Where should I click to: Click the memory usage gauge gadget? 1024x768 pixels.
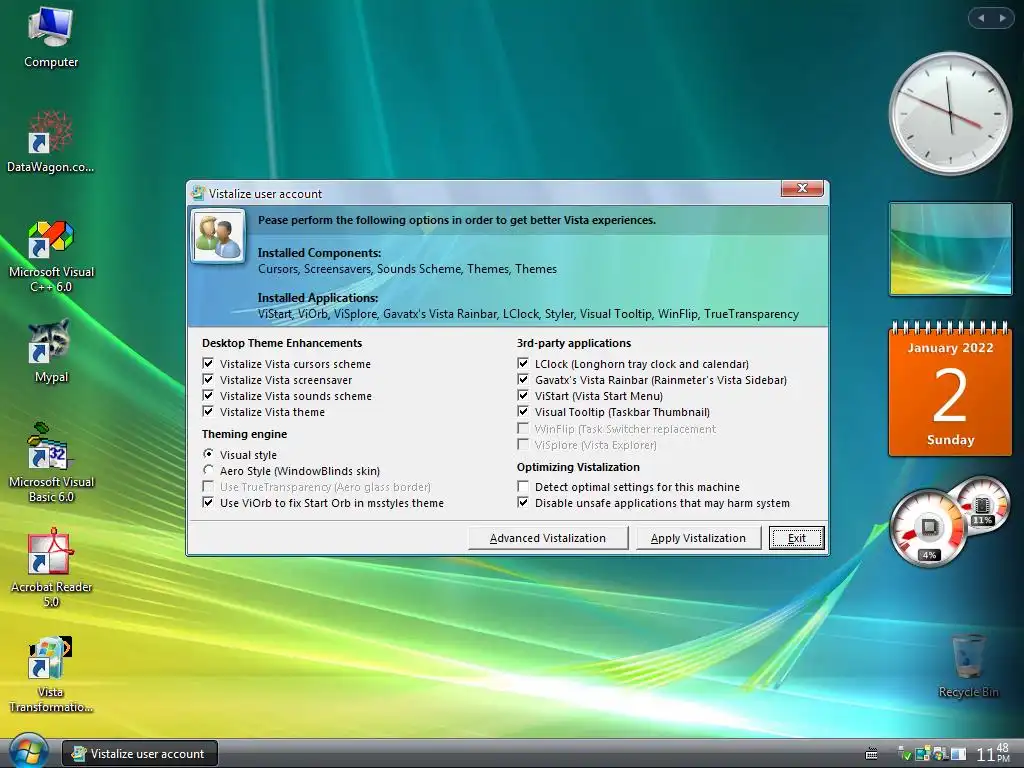982,504
